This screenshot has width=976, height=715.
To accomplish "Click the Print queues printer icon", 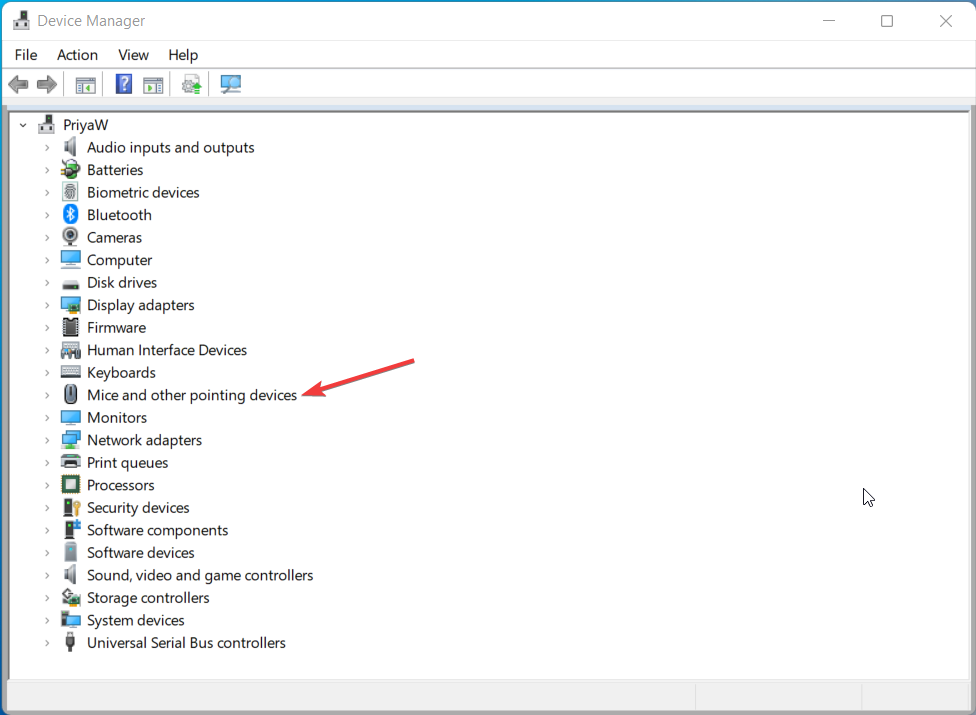I will click(71, 462).
